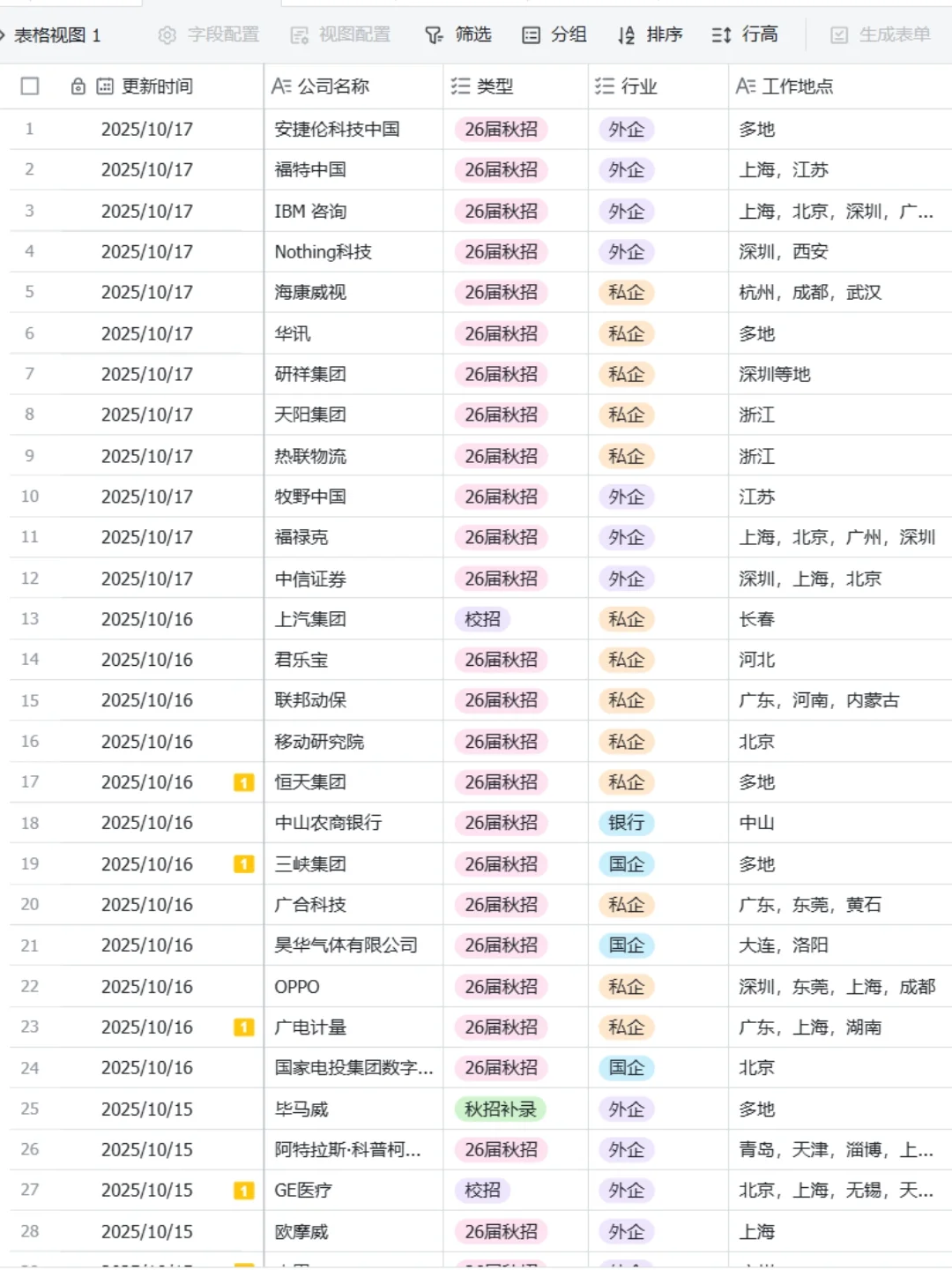
Task: Select company cell 安捷伦科技中国
Action: pos(353,129)
